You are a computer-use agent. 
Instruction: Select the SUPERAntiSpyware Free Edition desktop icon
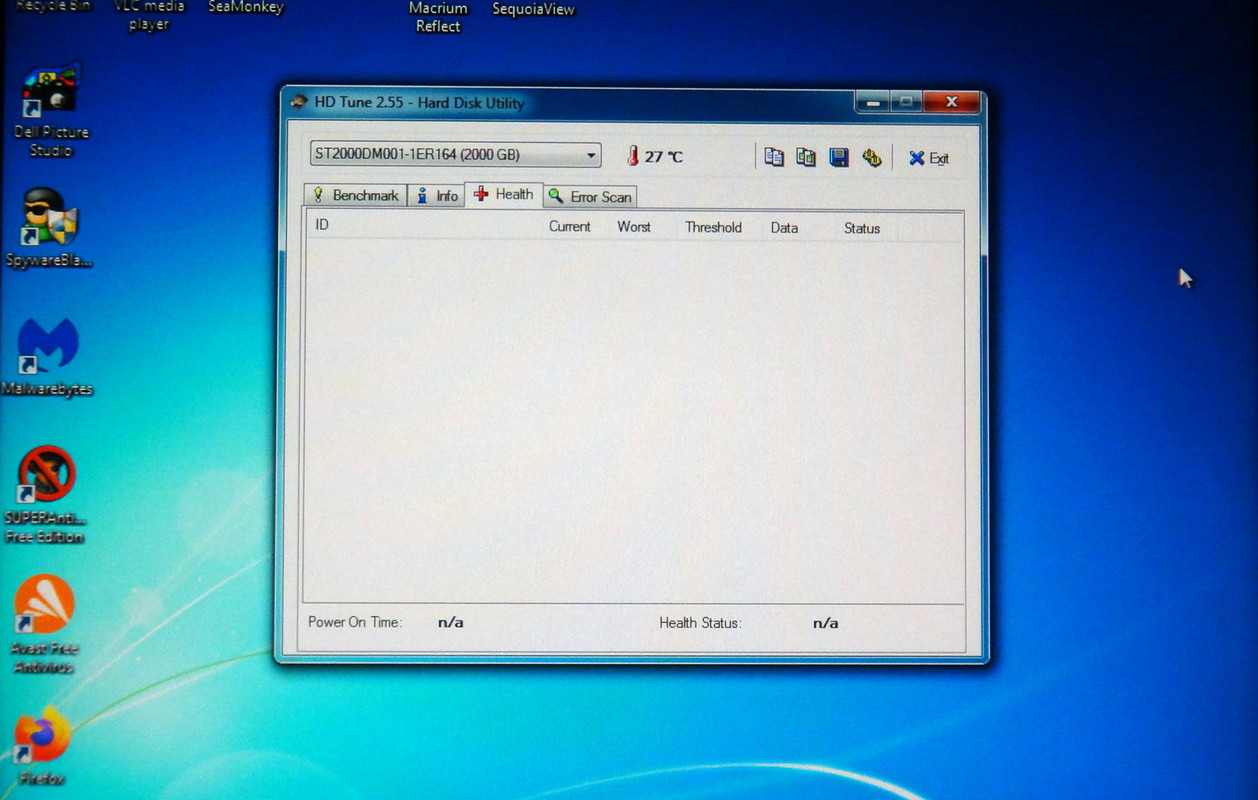(x=45, y=494)
